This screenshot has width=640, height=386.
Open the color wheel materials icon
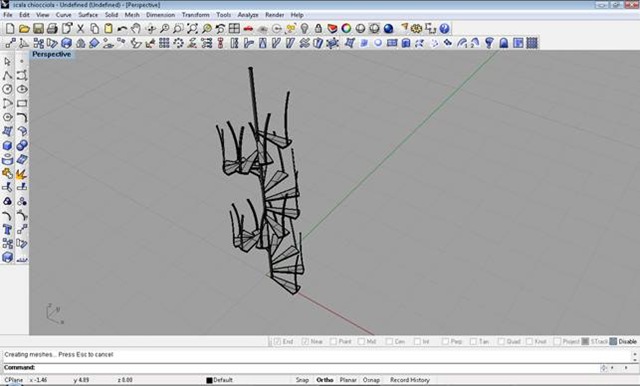coord(346,29)
